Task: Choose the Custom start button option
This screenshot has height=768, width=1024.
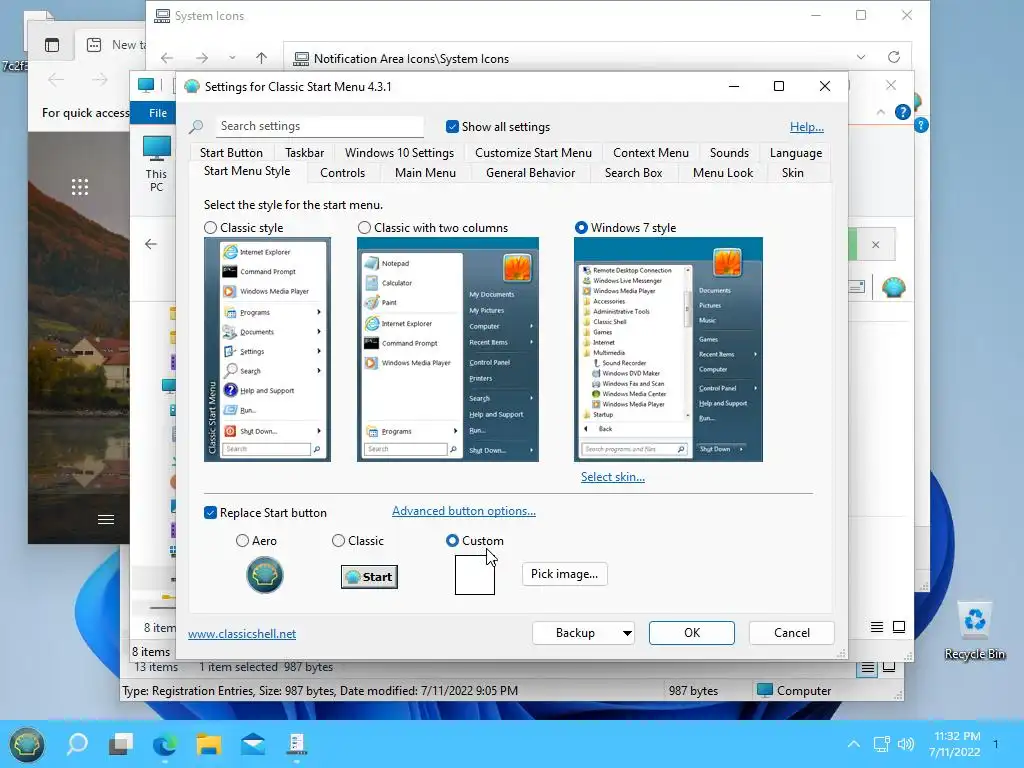Action: pos(452,541)
